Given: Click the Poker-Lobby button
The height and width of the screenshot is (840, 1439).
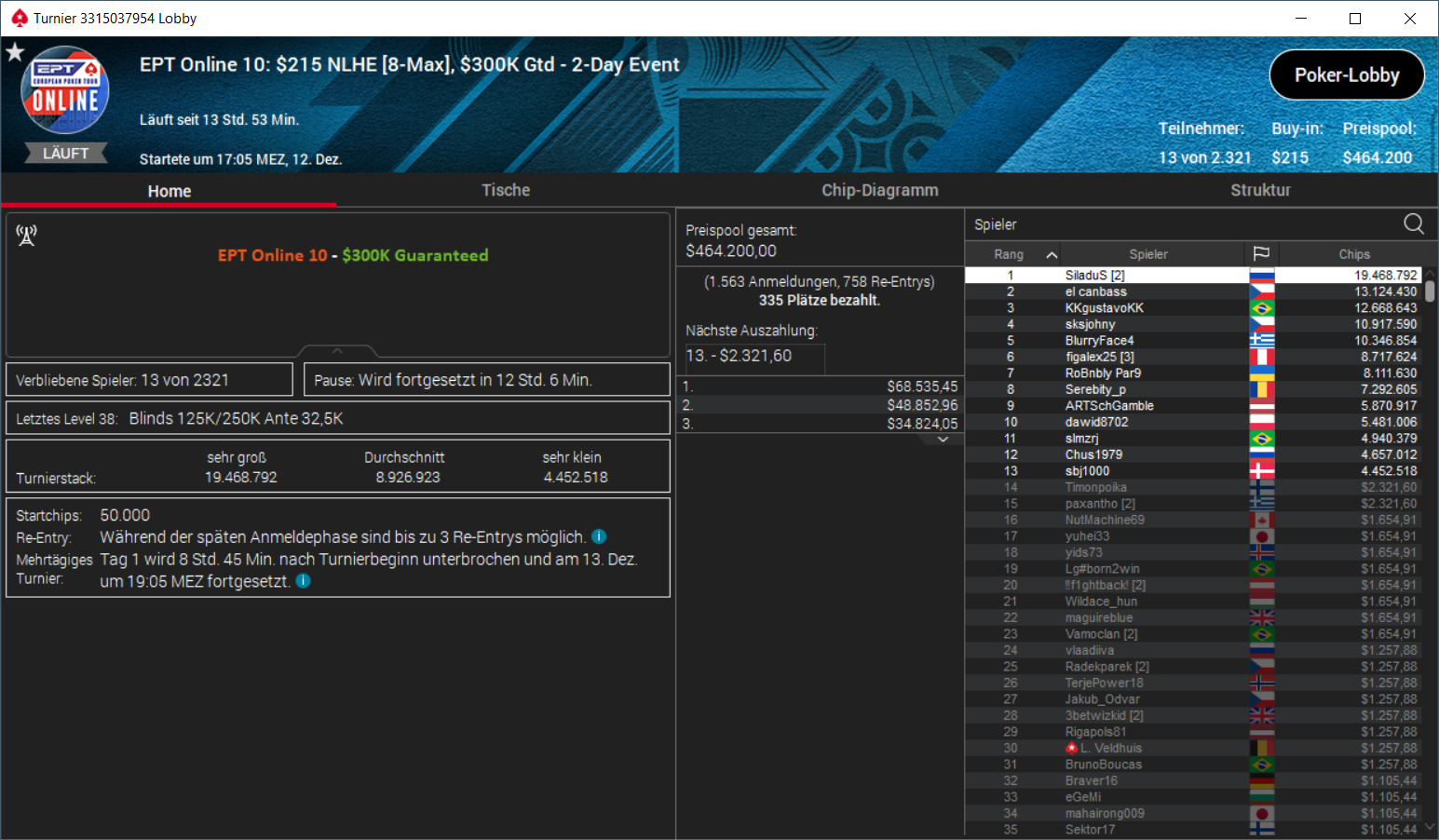Looking at the screenshot, I should point(1347,75).
